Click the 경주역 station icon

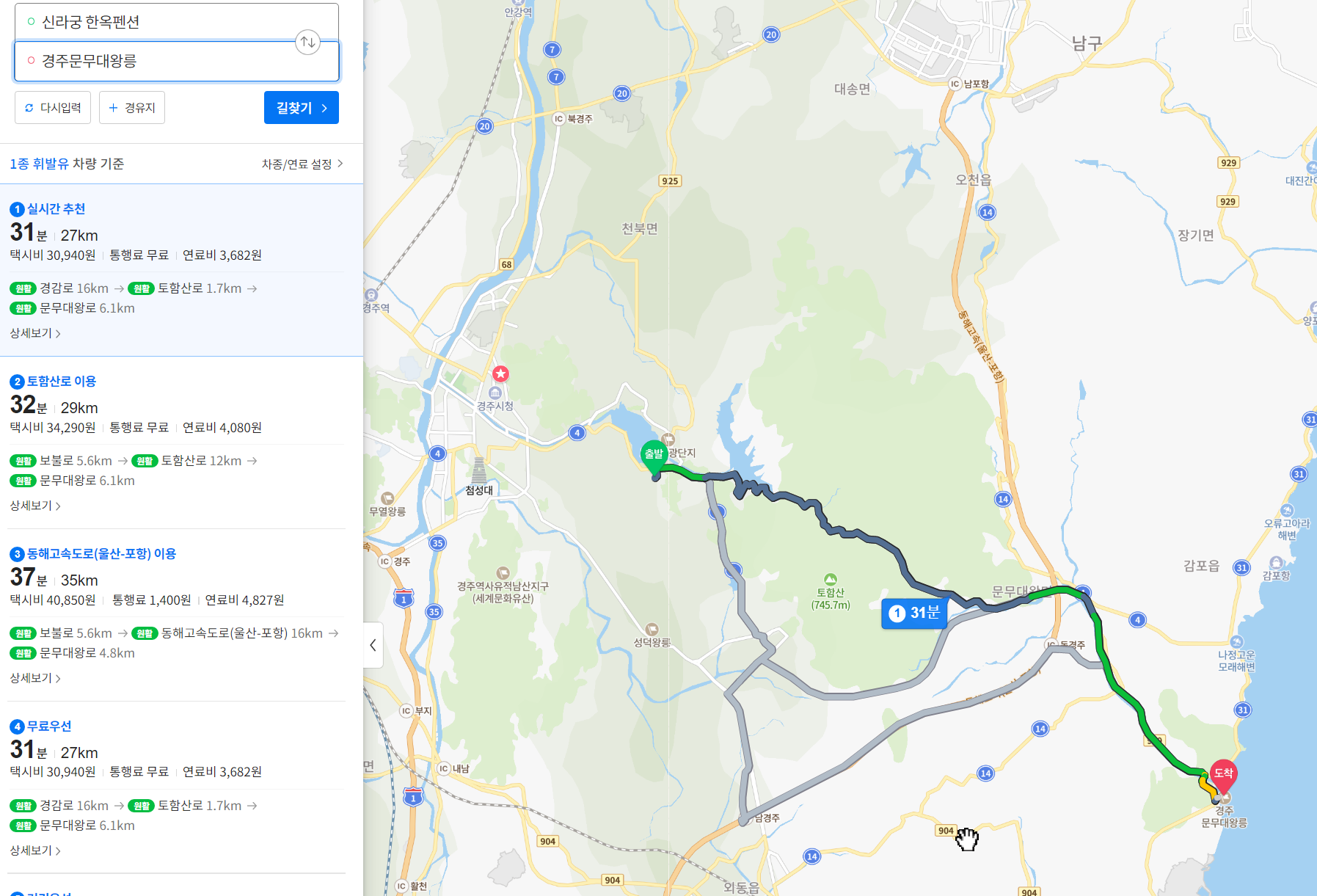(x=371, y=295)
